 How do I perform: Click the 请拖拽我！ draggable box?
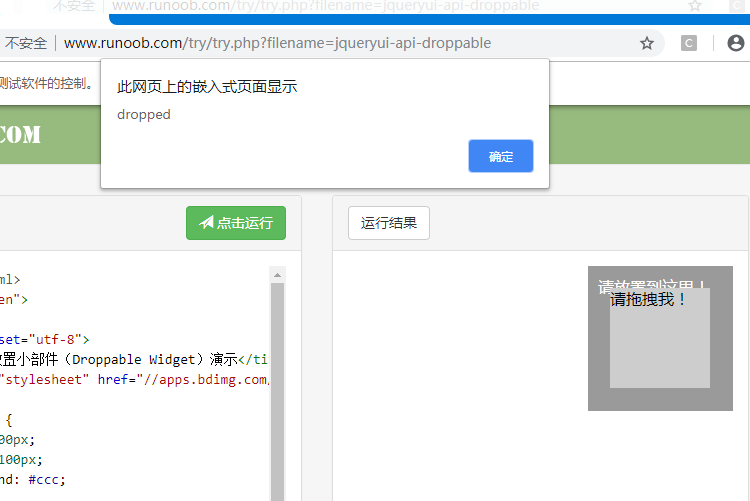(660, 338)
